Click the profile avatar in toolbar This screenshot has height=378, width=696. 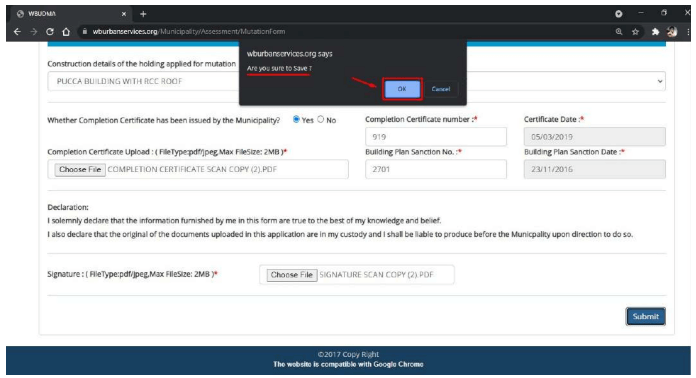point(672,32)
